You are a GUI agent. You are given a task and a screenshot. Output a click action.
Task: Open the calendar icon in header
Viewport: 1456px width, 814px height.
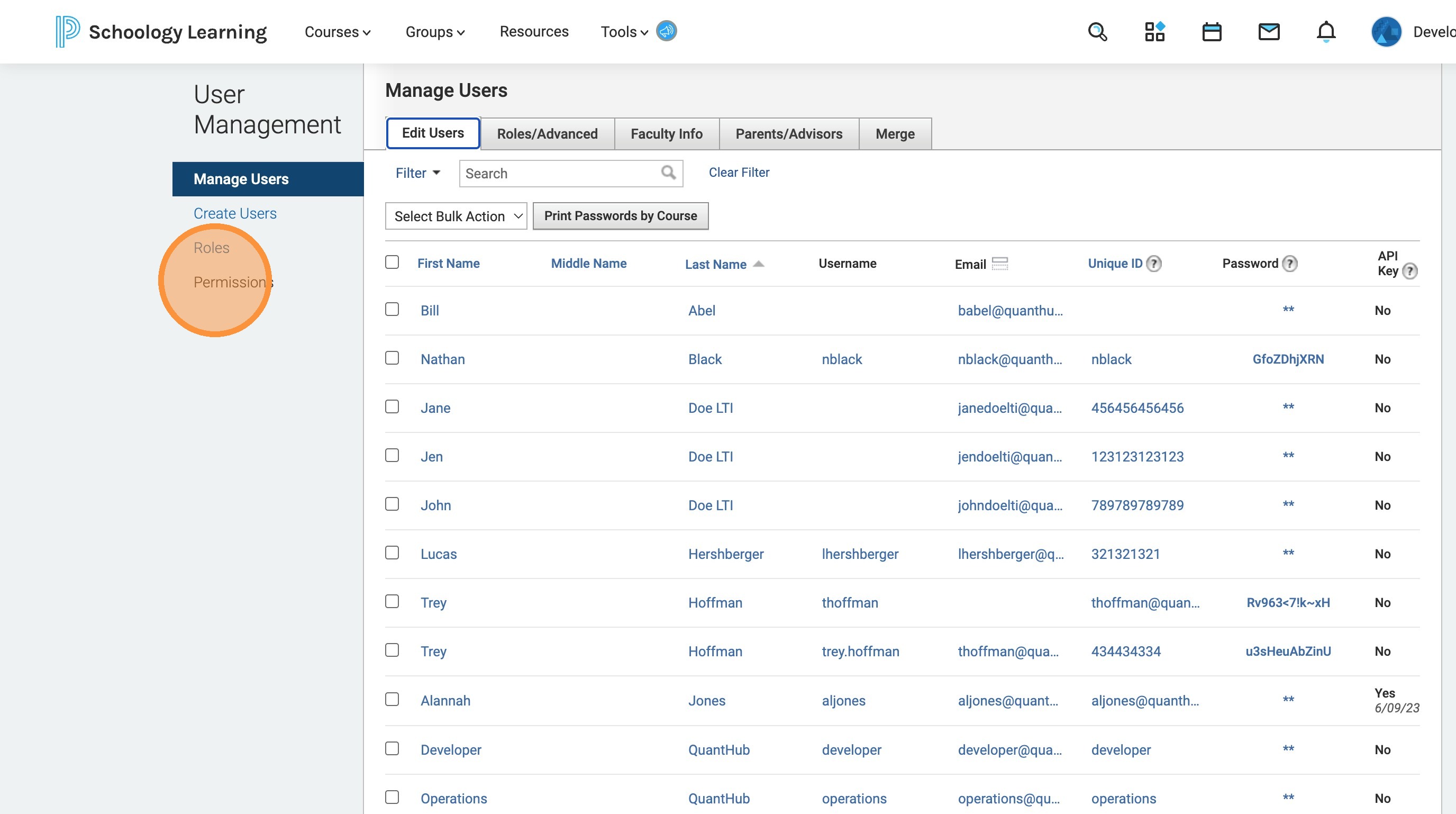[x=1211, y=32]
